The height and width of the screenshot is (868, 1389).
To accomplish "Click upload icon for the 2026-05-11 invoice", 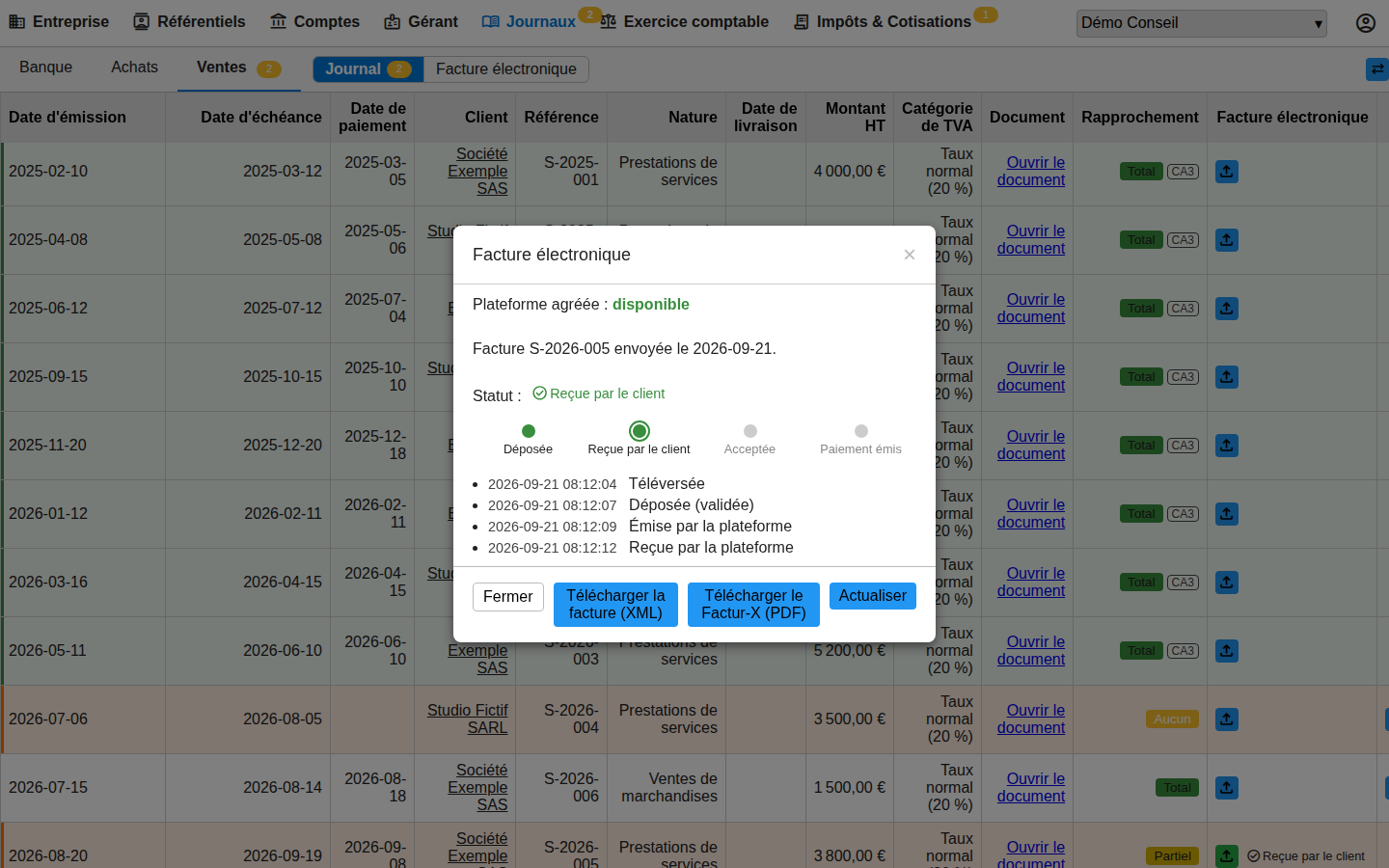I will coord(1227,651).
